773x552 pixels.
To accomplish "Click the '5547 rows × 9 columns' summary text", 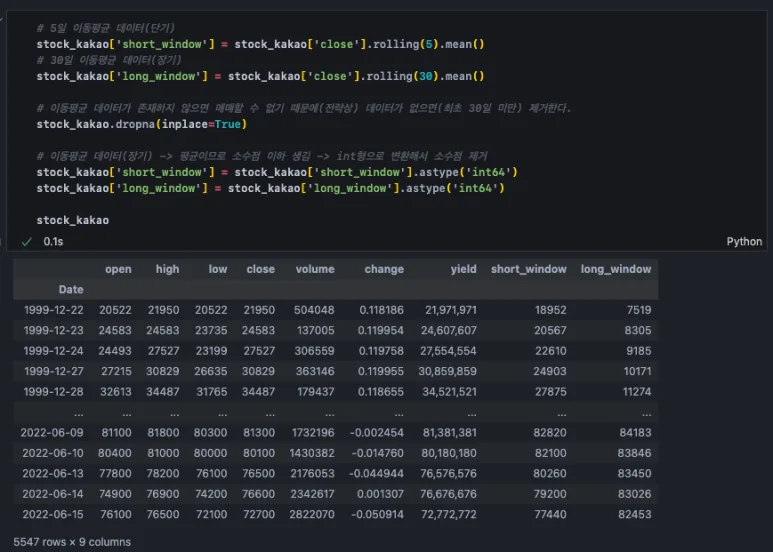I will click(x=72, y=542).
